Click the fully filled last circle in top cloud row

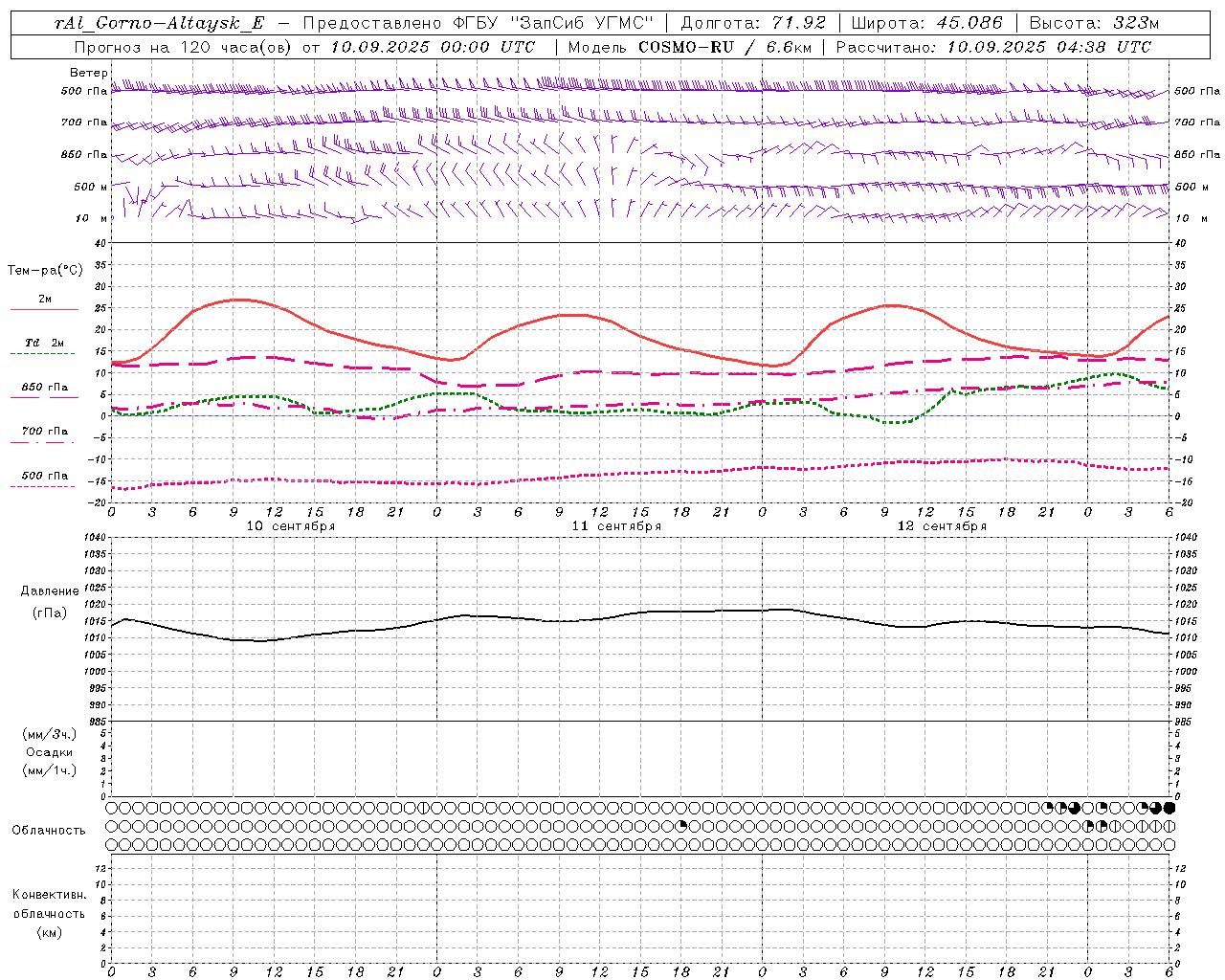coord(1169,809)
